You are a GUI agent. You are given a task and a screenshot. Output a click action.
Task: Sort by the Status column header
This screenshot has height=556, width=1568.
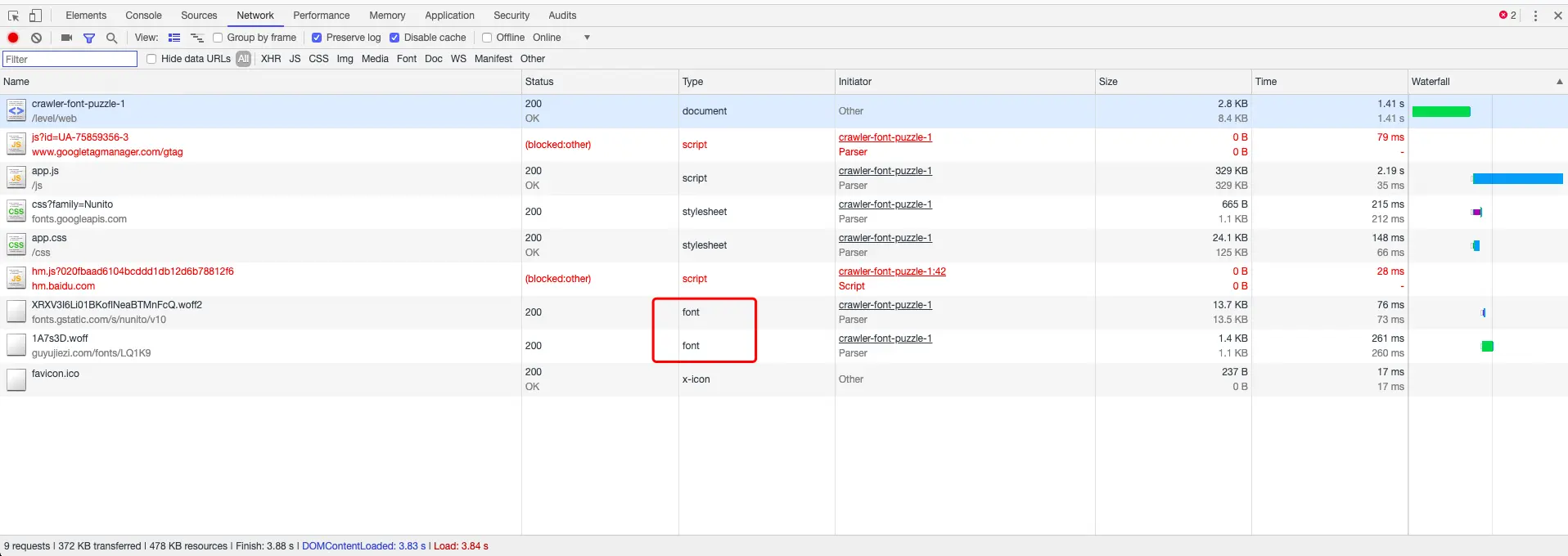[x=600, y=82]
